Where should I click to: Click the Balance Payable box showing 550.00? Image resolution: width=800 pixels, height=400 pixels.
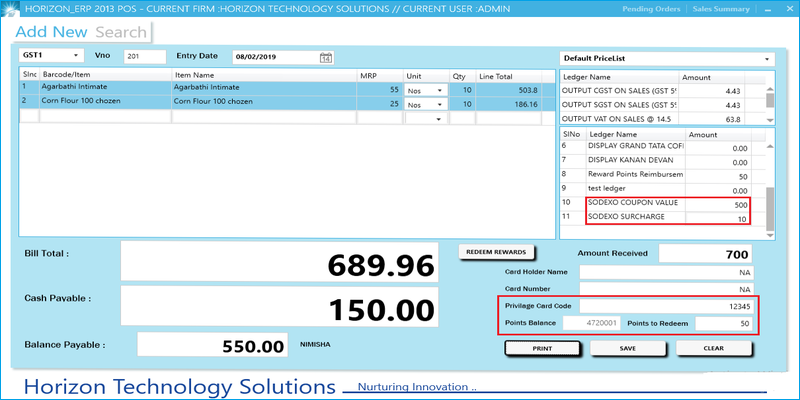click(x=212, y=344)
